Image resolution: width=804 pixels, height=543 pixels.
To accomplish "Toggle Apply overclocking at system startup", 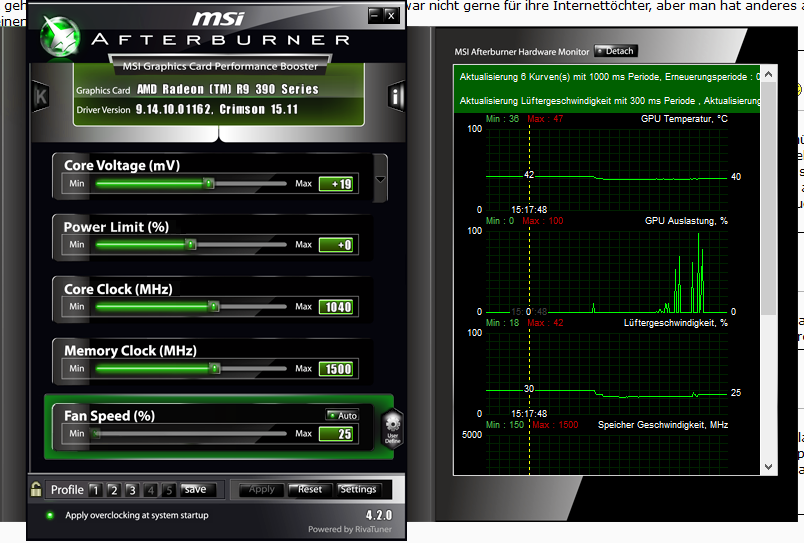I will click(50, 515).
